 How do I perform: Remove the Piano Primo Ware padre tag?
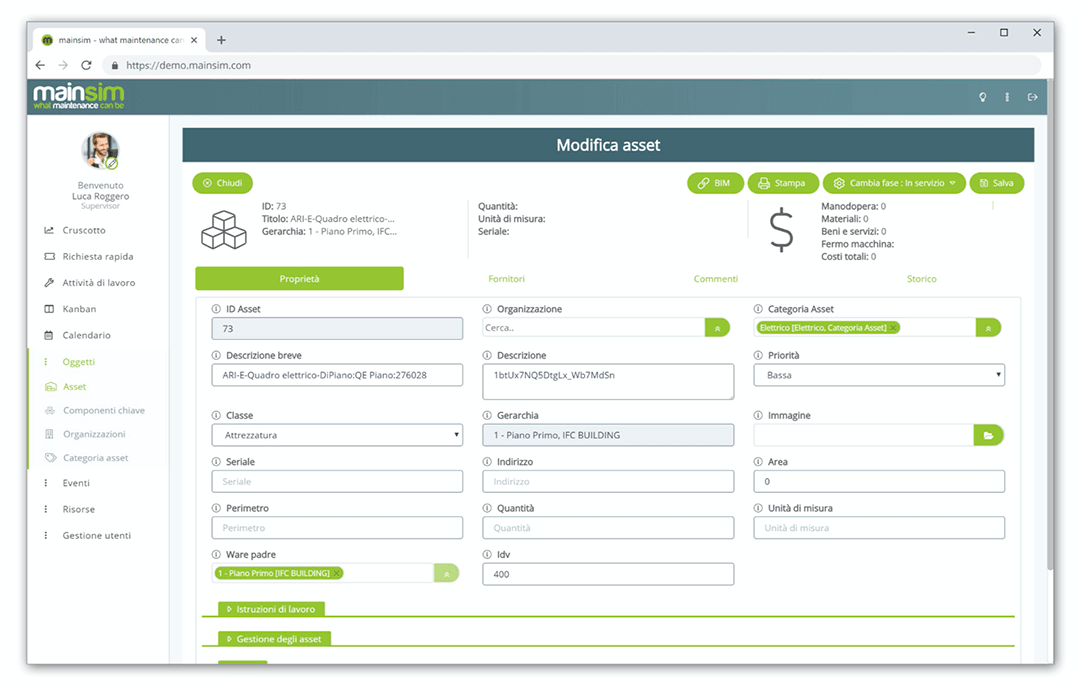336,573
